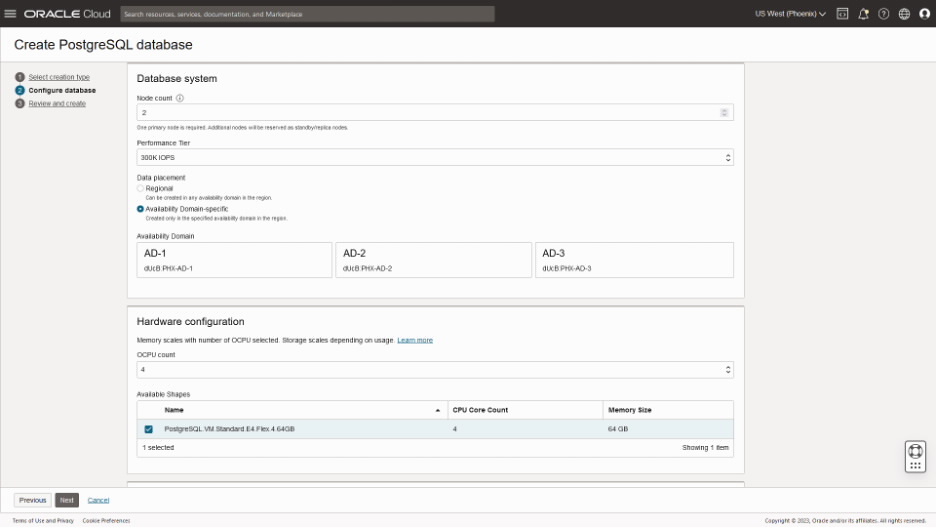This screenshot has width=936, height=528.
Task: Open the OCPU count dropdown
Action: click(435, 369)
